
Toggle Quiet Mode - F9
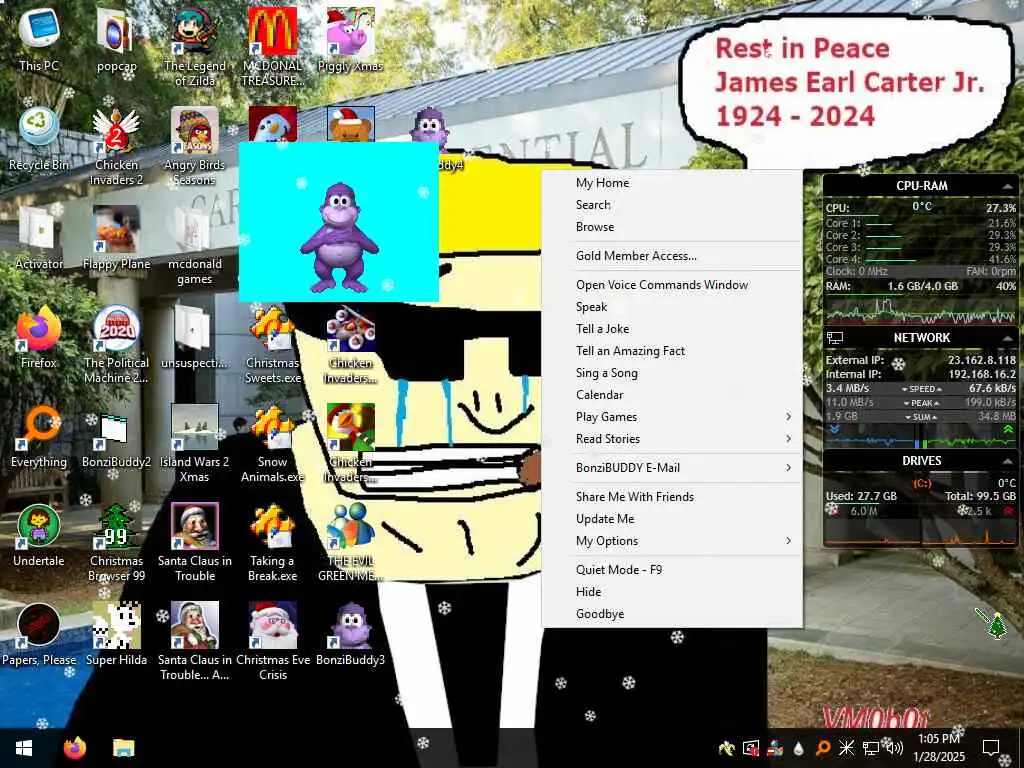(673, 570)
